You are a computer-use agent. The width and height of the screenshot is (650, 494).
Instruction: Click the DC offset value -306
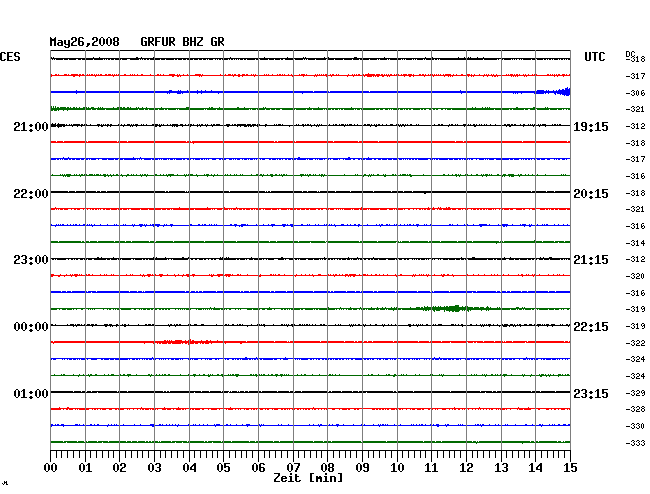pyautogui.click(x=635, y=93)
